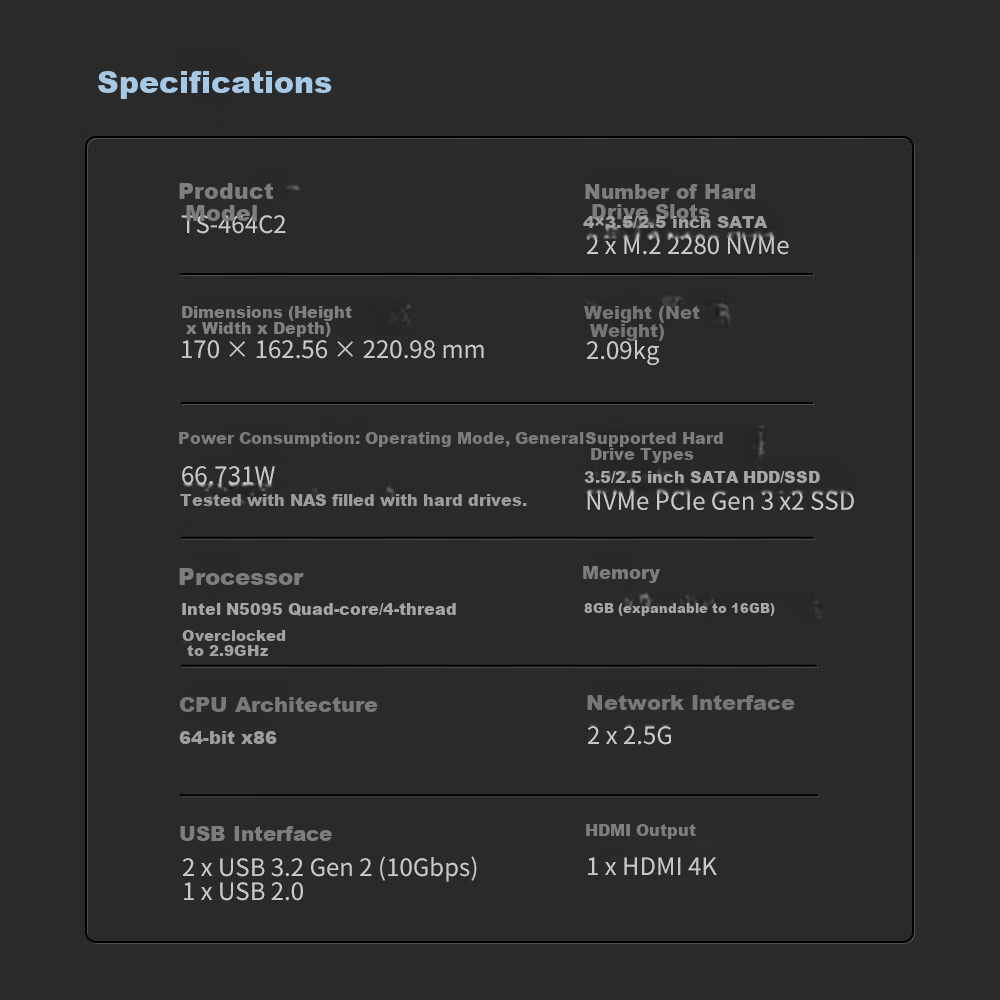Screen dimensions: 1000x1000
Task: Select the Supported Hard Drive Types label
Action: [x=654, y=446]
